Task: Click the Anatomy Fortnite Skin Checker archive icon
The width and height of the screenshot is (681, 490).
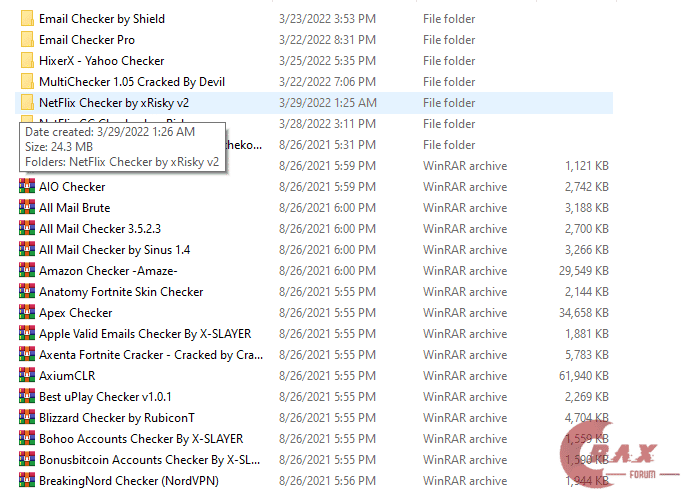Action: point(27,291)
